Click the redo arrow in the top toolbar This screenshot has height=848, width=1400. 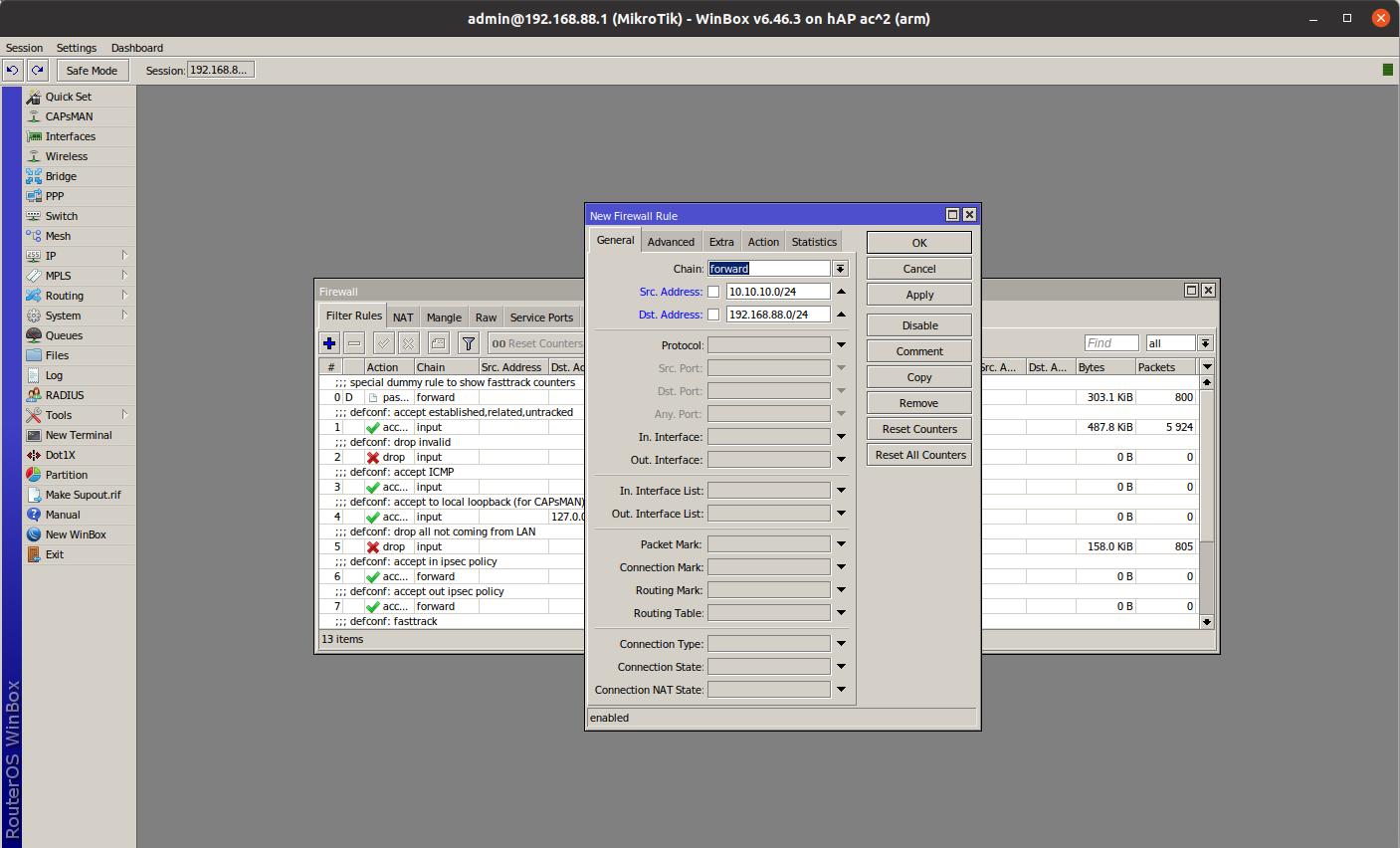click(x=38, y=70)
